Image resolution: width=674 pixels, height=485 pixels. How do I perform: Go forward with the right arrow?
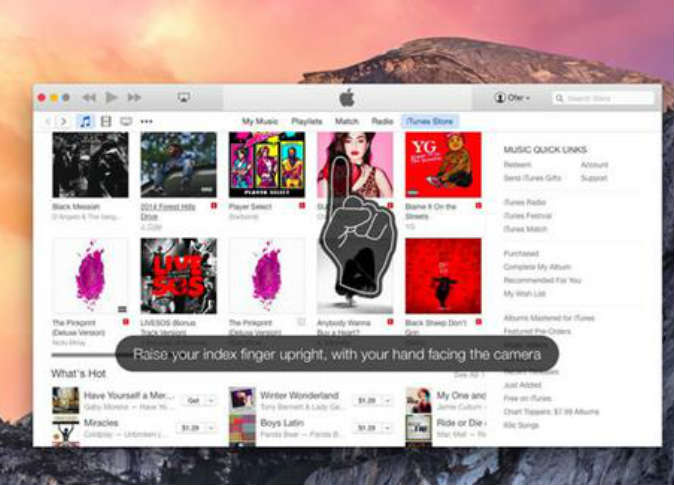pyautogui.click(x=63, y=121)
